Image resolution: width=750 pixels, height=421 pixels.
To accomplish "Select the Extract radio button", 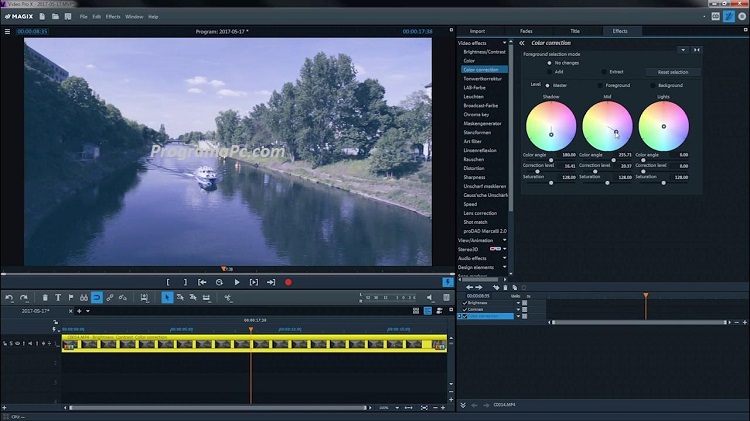I will click(602, 72).
